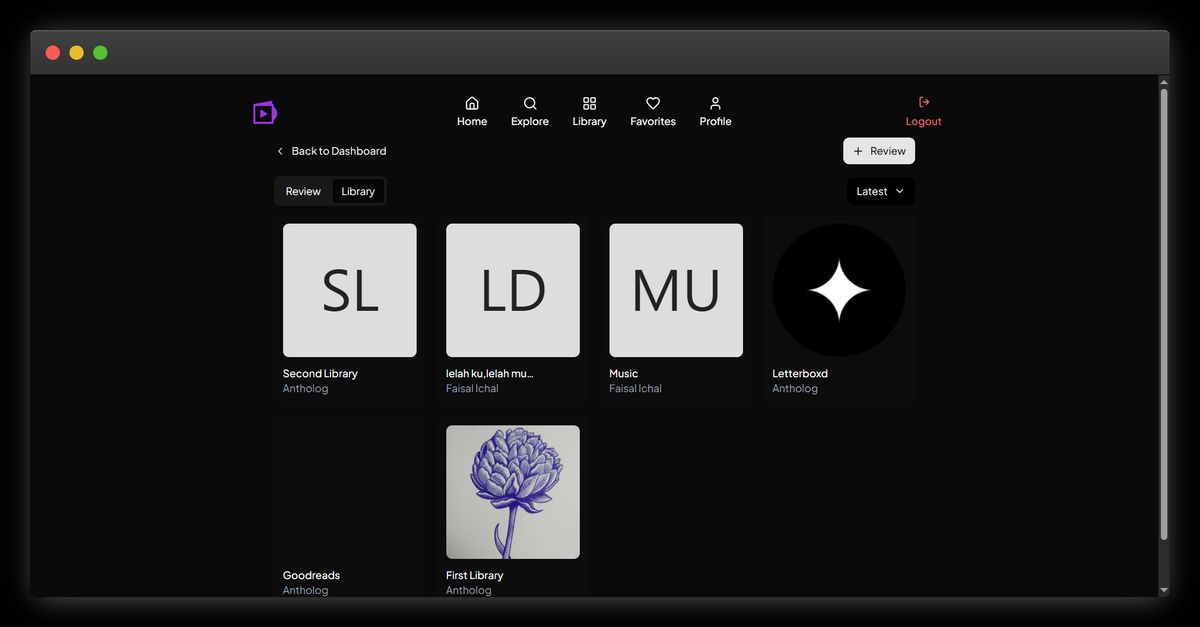This screenshot has width=1200, height=627.
Task: Open the Second Library SL thumbnail
Action: click(350, 290)
